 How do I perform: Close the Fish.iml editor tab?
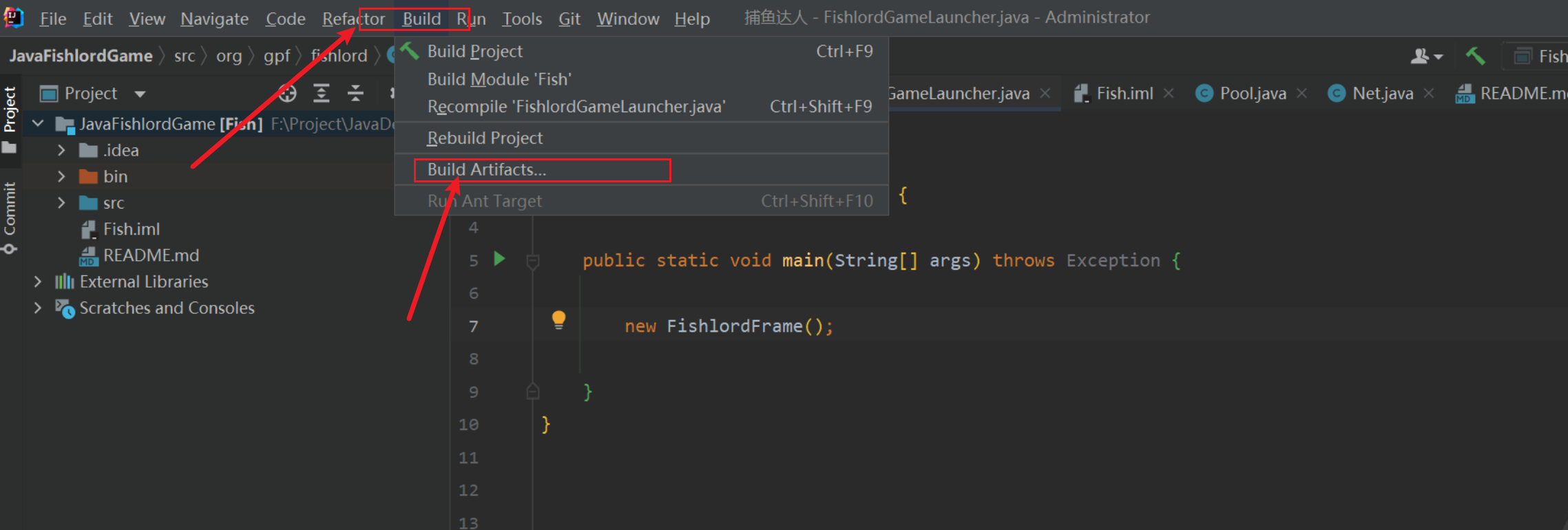coord(1169,93)
